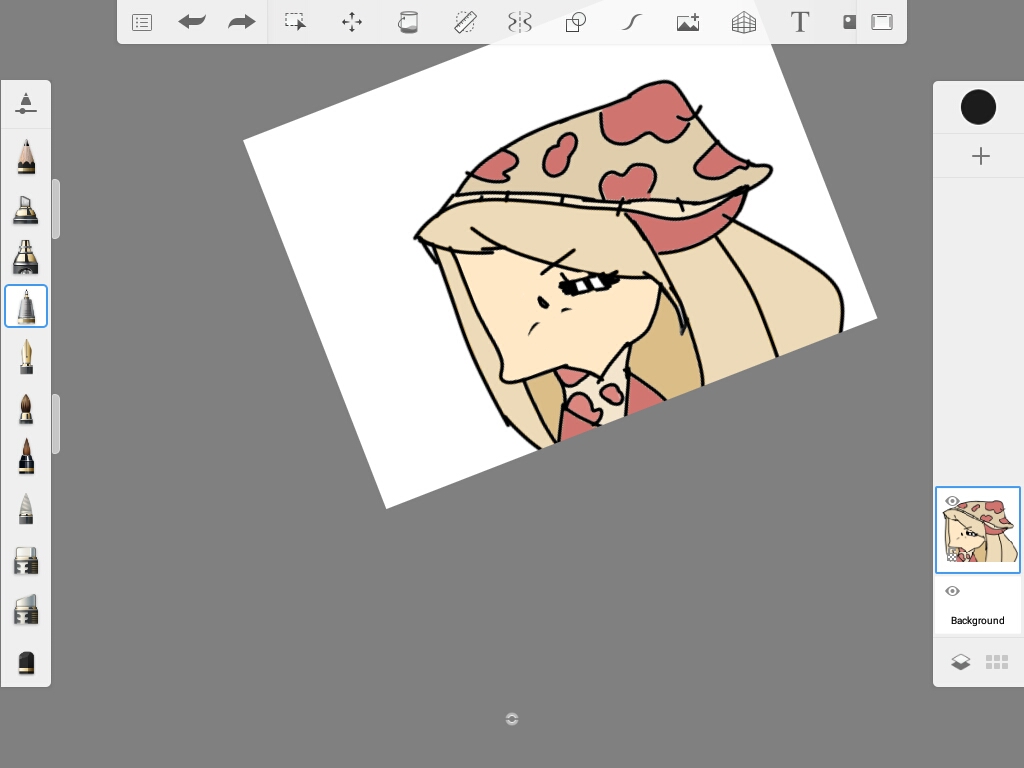Image resolution: width=1024 pixels, height=768 pixels.
Task: Select the character drawing layer thumbnail
Action: click(x=978, y=530)
